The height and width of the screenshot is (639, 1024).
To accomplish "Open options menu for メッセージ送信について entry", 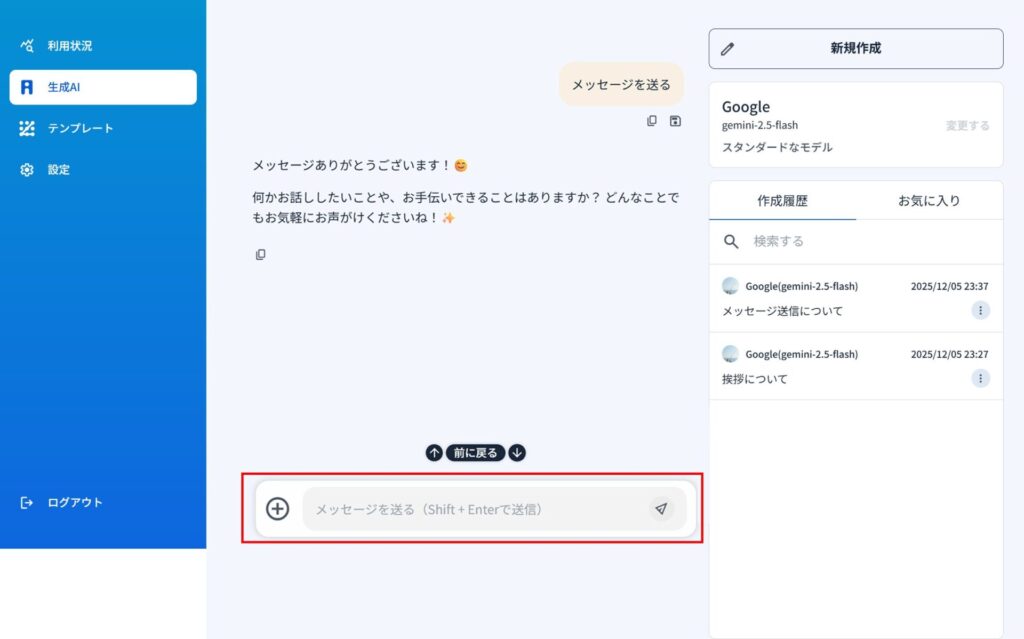I will [980, 311].
